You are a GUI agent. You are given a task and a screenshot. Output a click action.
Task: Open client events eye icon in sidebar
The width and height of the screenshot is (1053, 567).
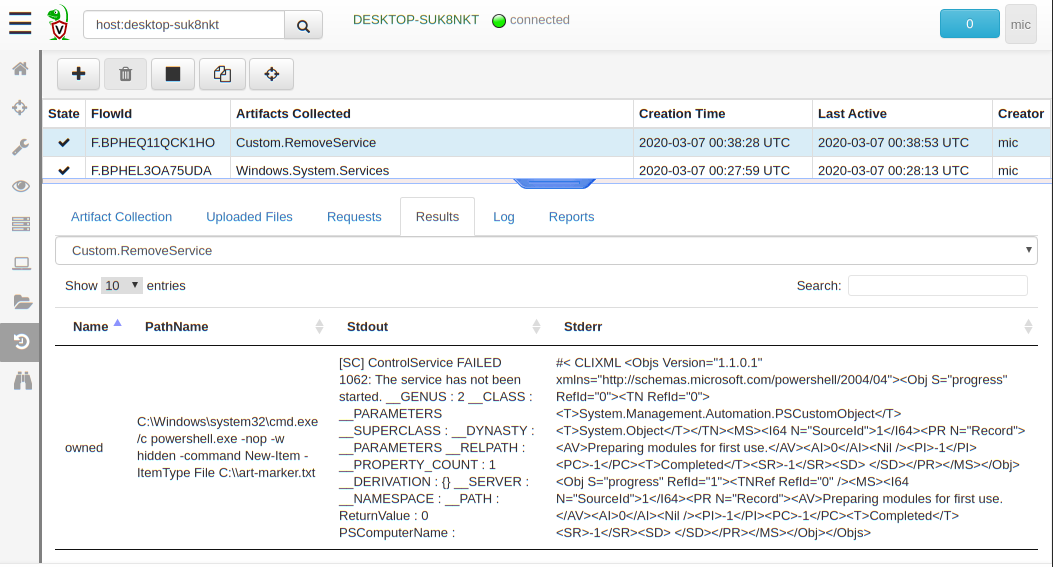(x=20, y=186)
